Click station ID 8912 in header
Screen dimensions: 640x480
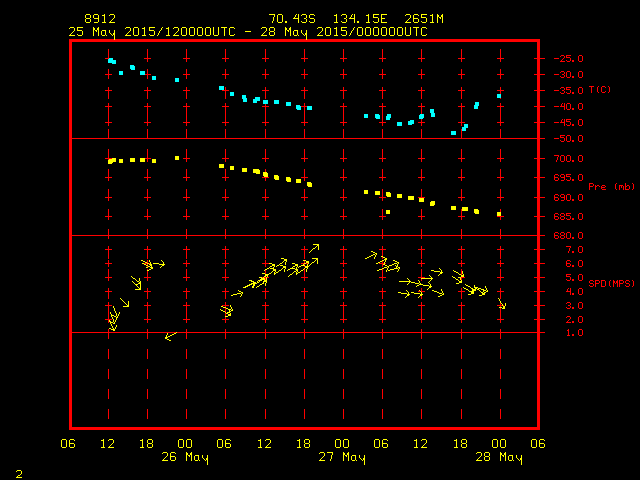[x=100, y=19]
